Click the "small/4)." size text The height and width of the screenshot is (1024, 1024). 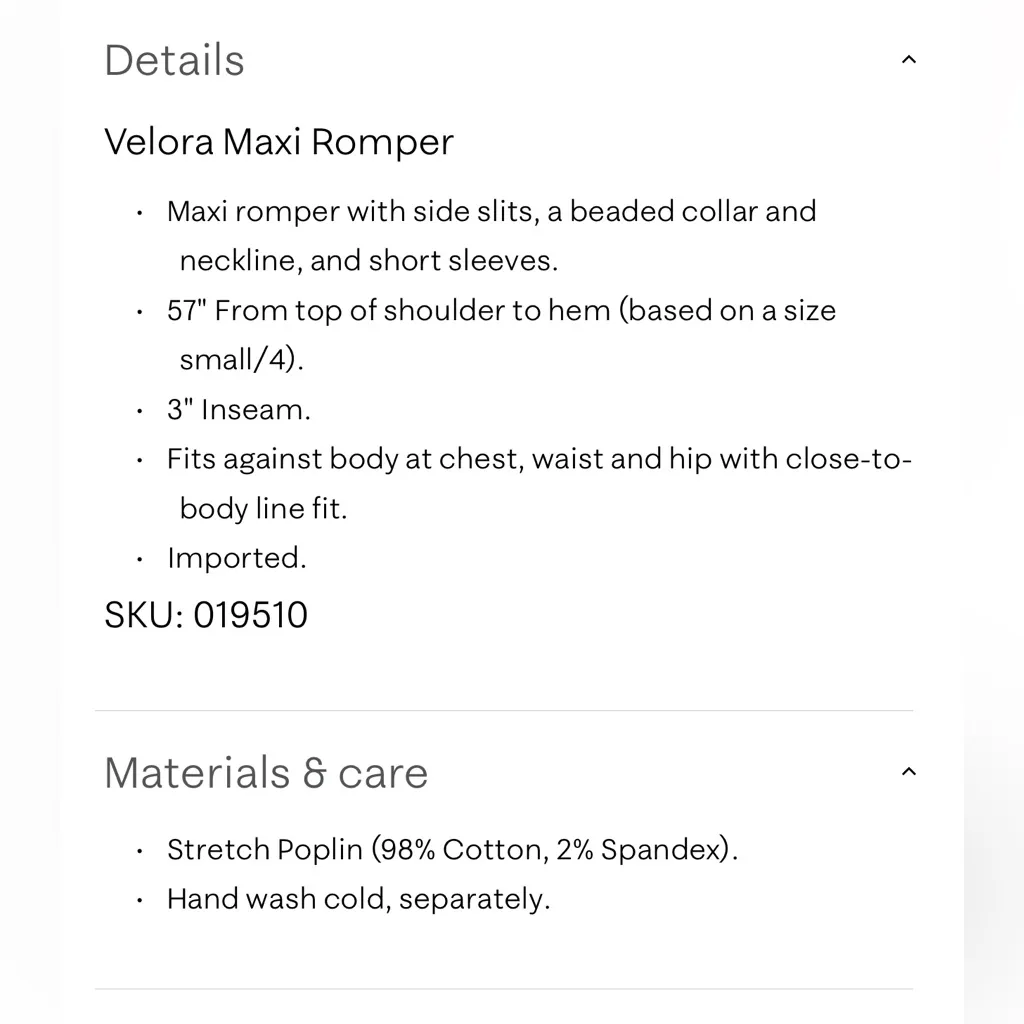point(241,360)
